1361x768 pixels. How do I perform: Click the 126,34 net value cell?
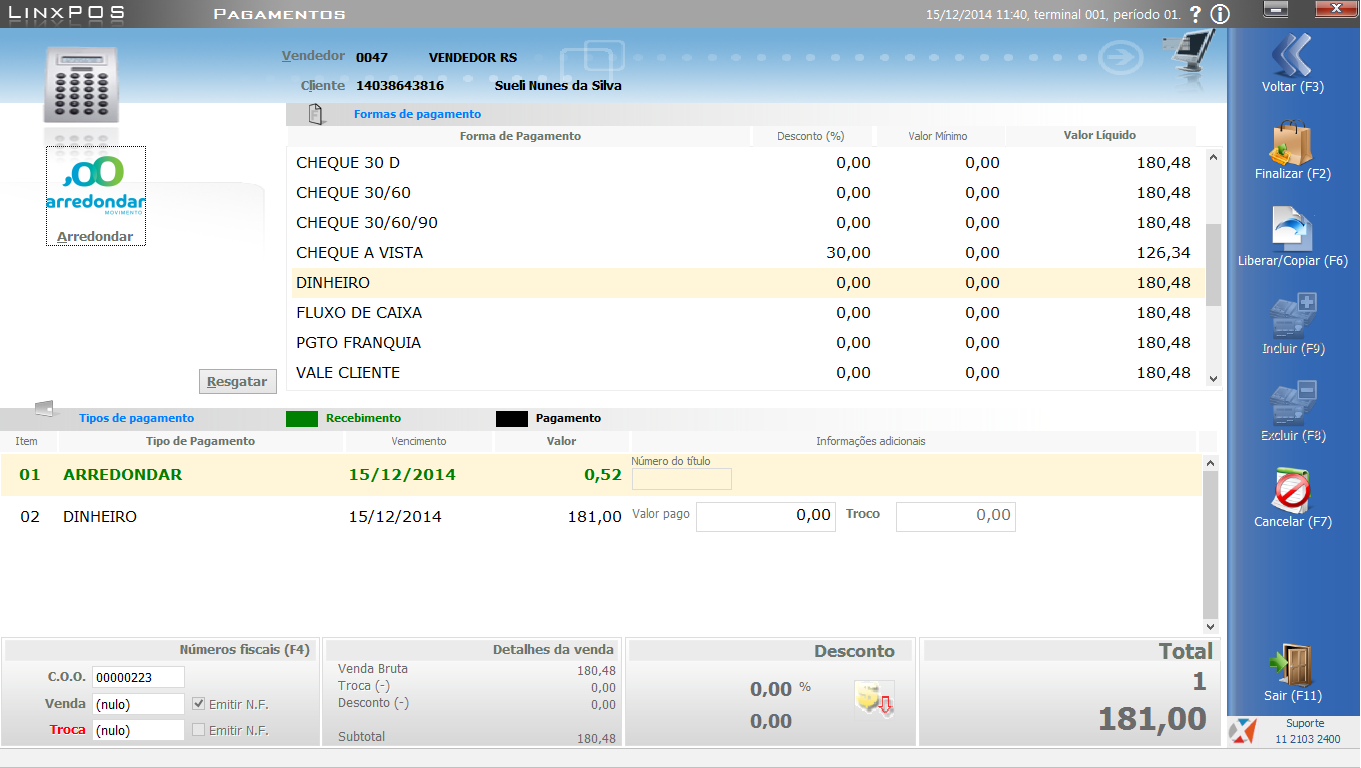click(x=1164, y=253)
